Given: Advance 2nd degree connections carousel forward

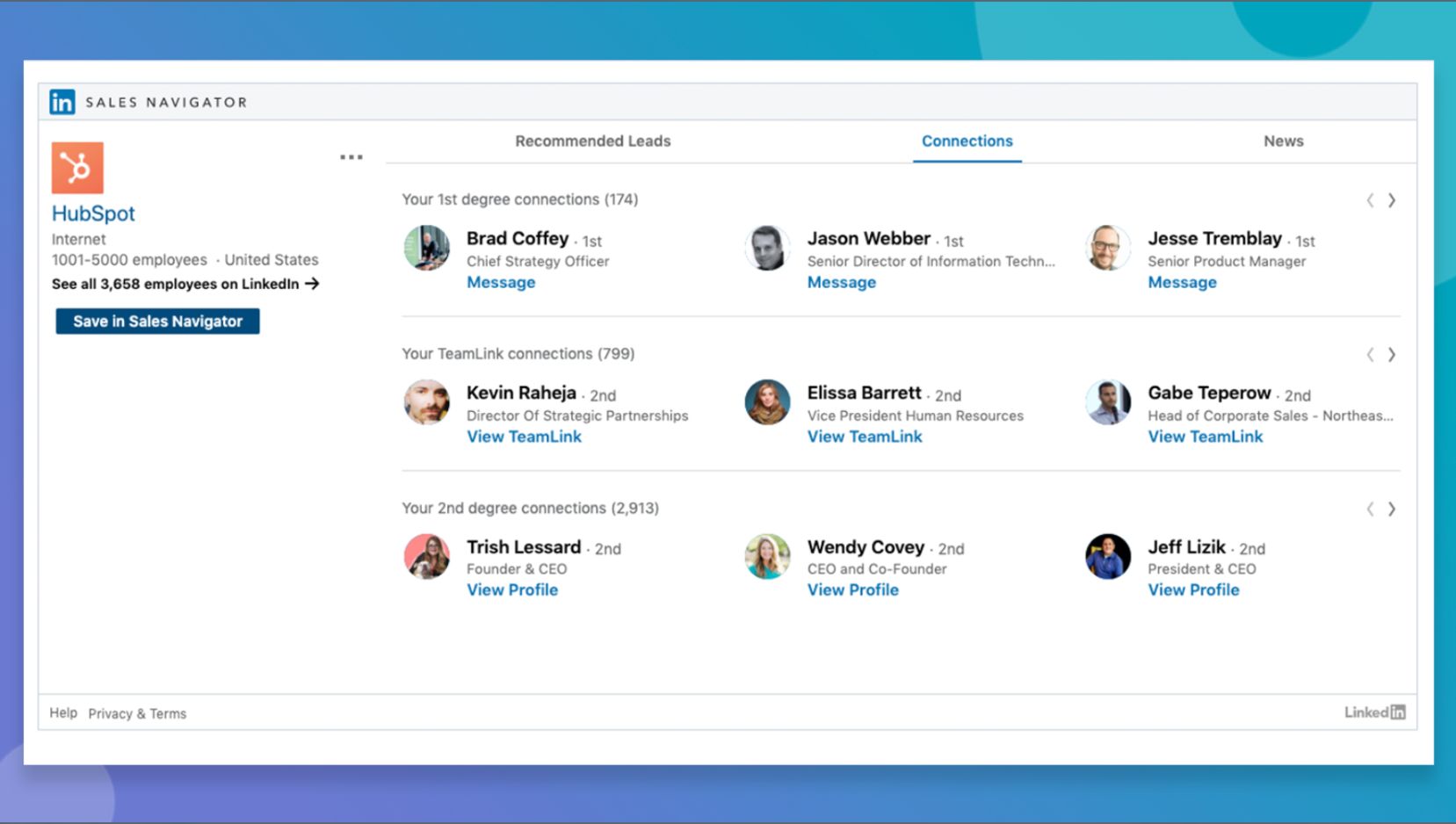Looking at the screenshot, I should 1393,509.
